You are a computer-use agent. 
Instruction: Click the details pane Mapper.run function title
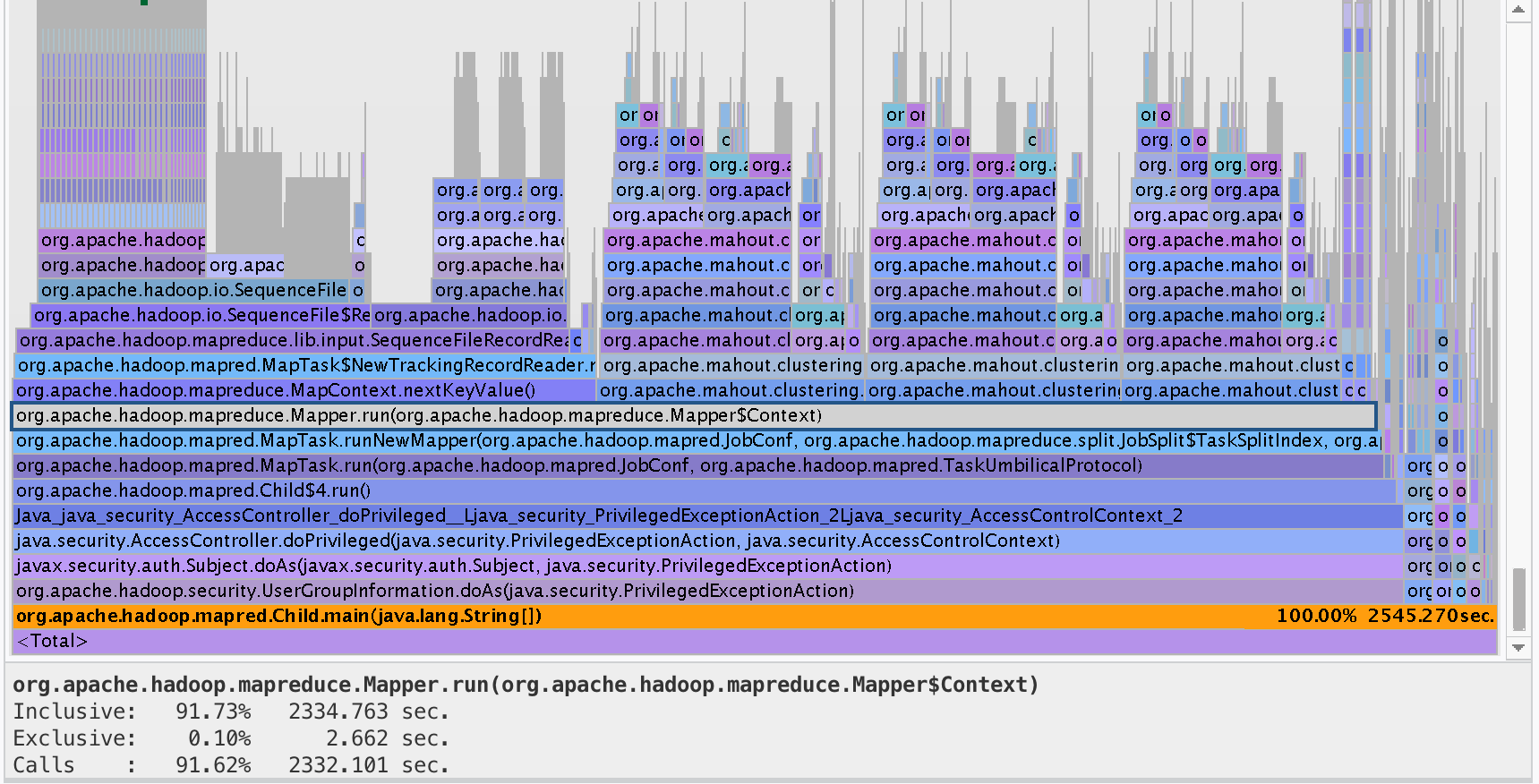coord(526,685)
